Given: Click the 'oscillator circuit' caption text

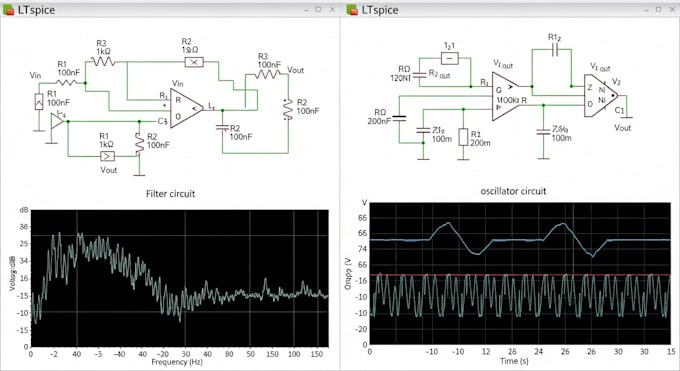Looking at the screenshot, I should pos(513,191).
